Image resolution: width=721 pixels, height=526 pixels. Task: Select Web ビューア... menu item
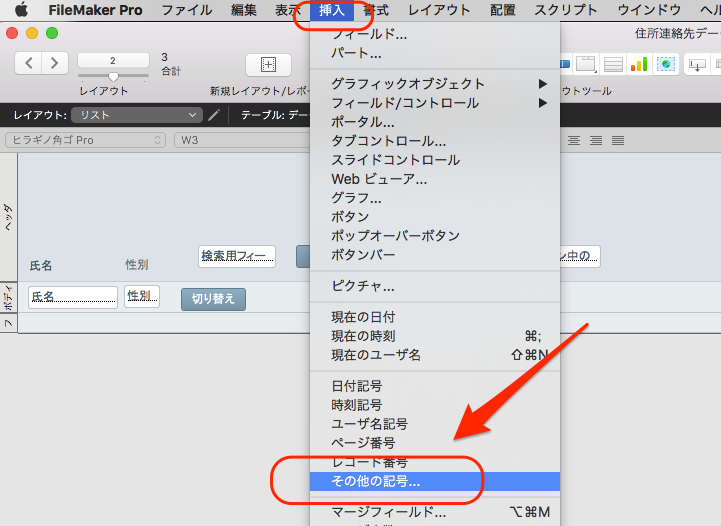(x=435, y=179)
